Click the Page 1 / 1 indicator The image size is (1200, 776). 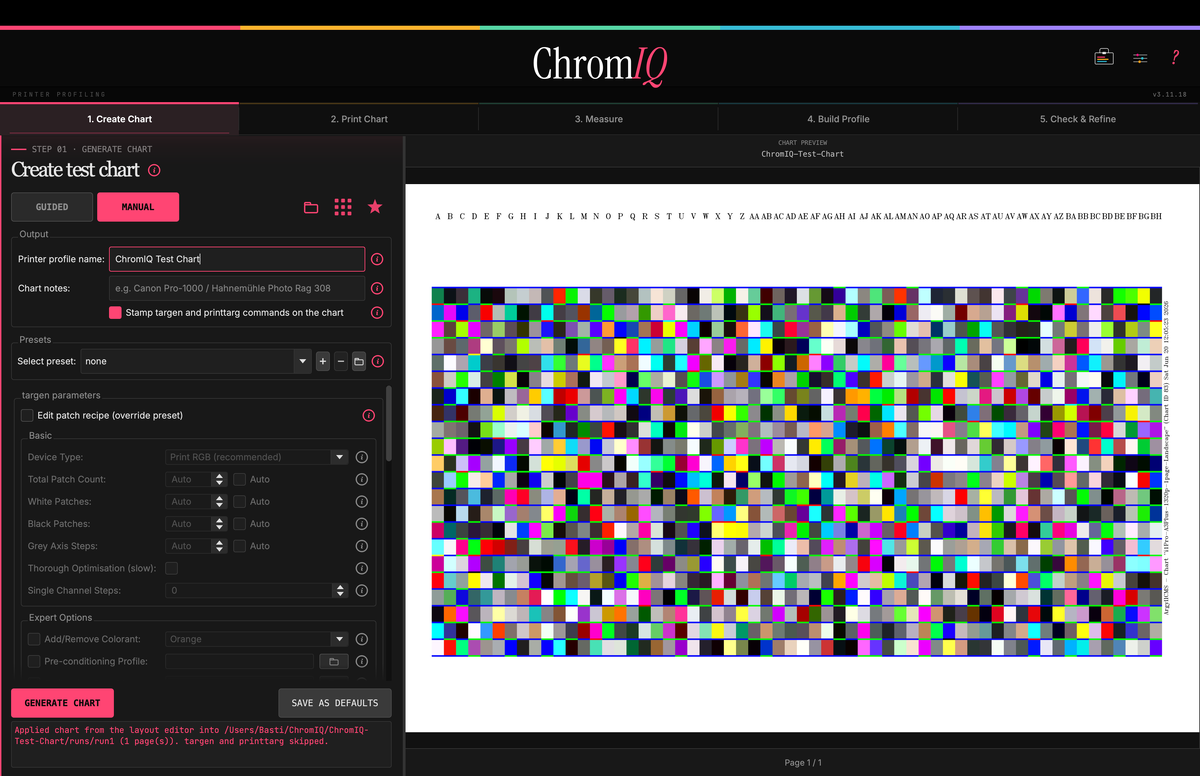pyautogui.click(x=803, y=763)
